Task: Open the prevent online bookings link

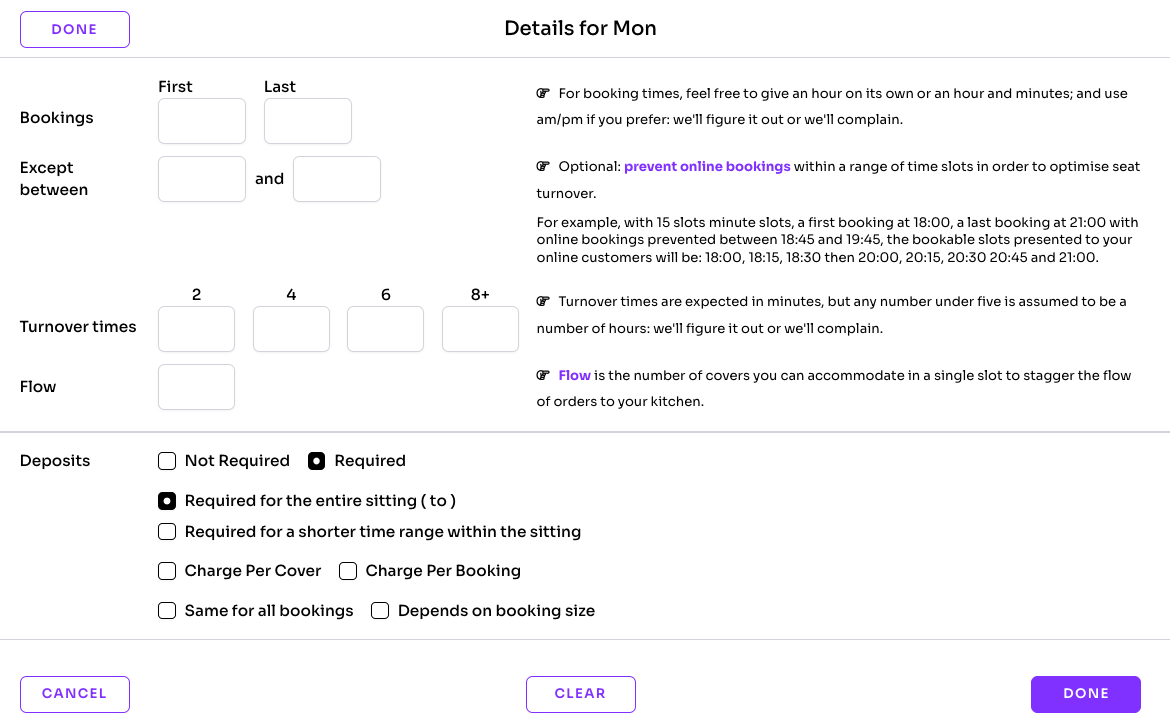Action: [707, 167]
